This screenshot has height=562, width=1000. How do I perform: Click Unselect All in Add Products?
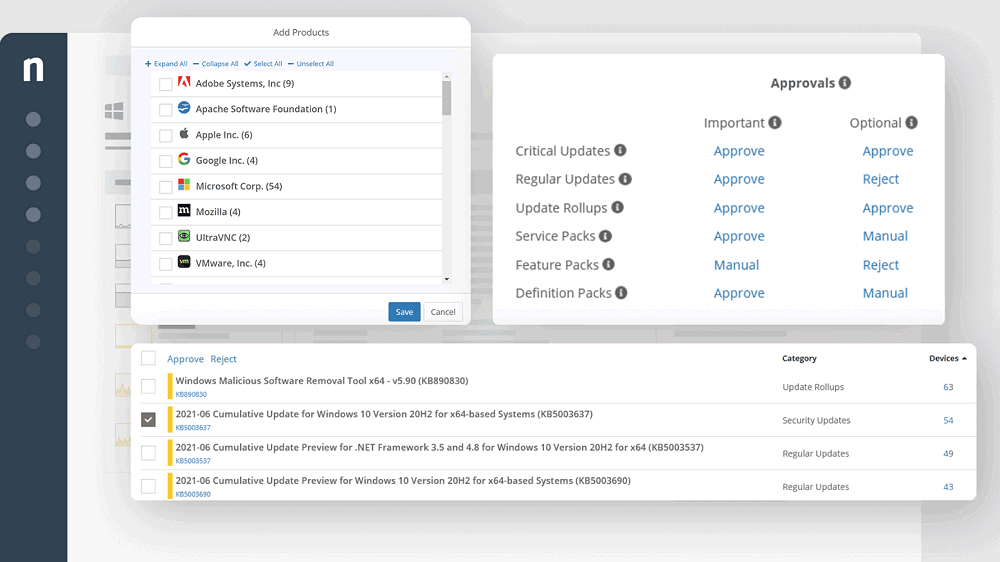(311, 64)
